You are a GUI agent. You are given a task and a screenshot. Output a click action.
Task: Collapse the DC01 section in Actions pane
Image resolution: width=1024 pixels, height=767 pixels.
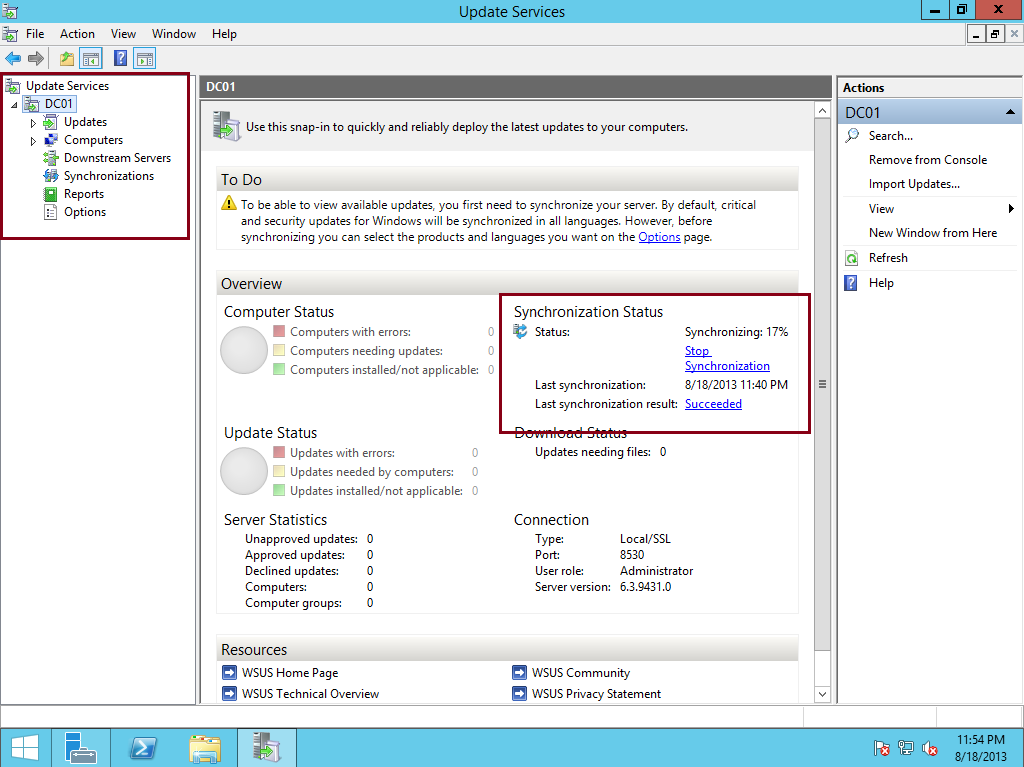(x=1010, y=112)
